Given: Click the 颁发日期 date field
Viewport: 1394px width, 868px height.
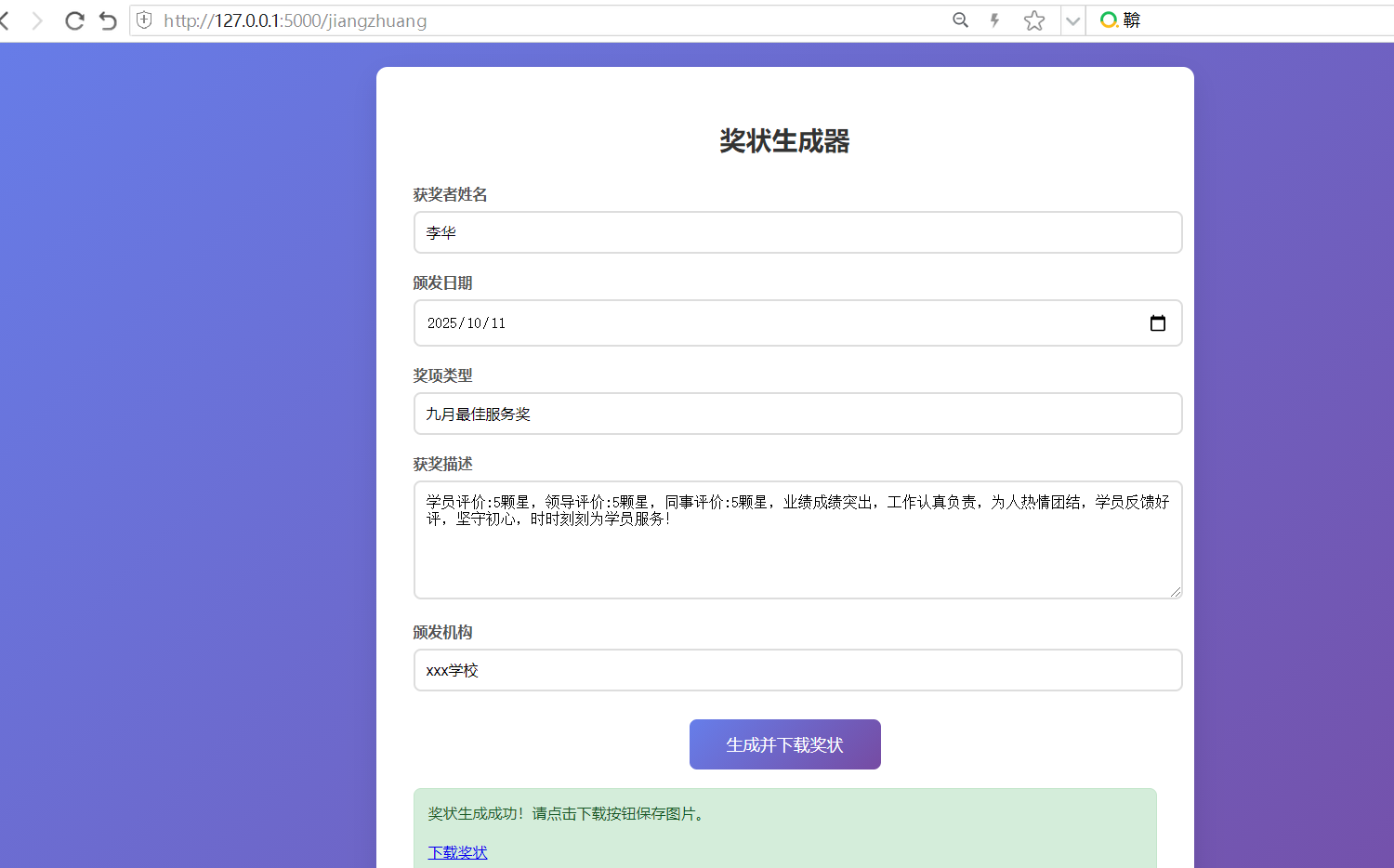Looking at the screenshot, I should [x=797, y=323].
